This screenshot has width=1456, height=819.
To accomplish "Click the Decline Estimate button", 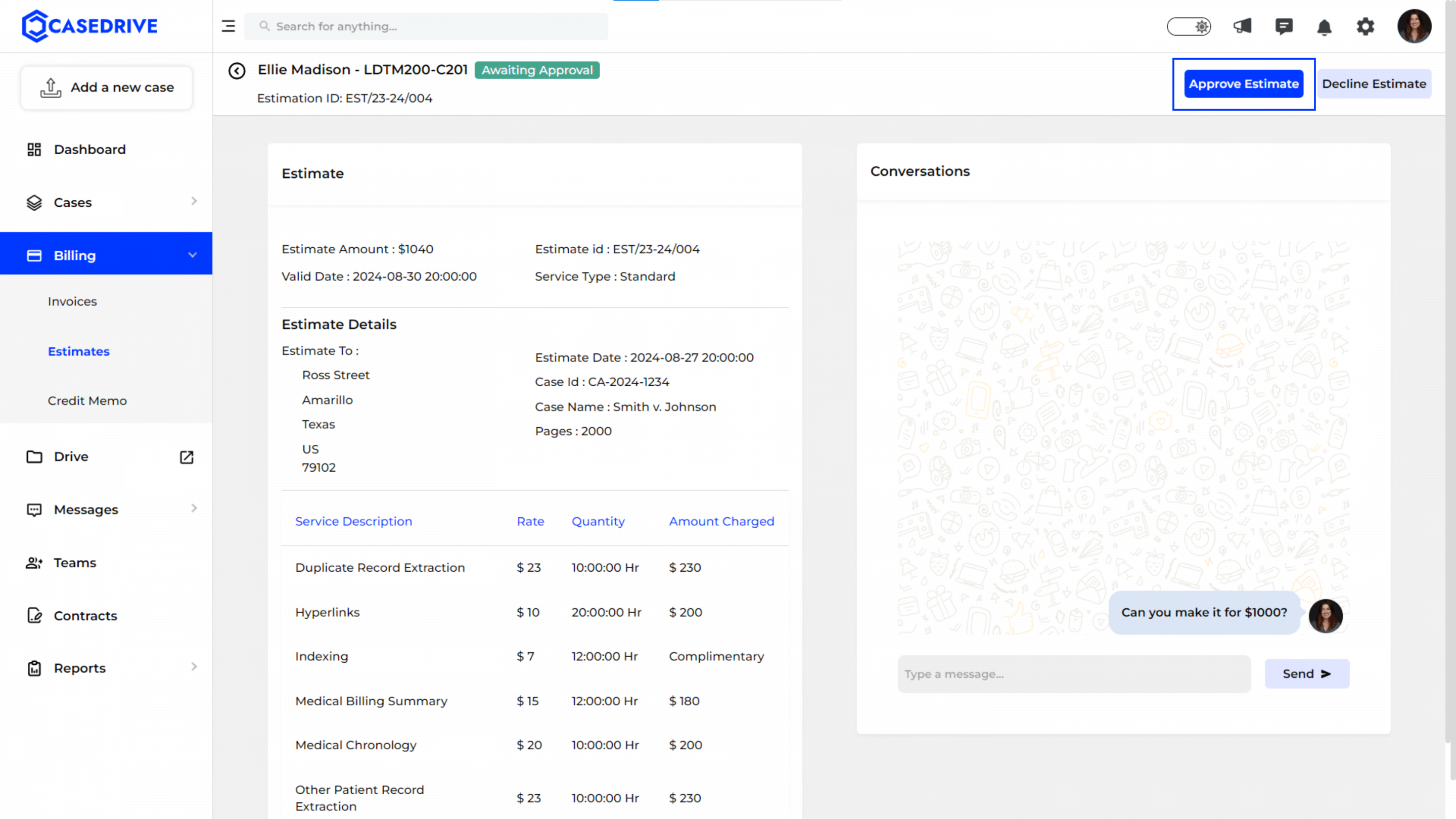I will click(1374, 83).
